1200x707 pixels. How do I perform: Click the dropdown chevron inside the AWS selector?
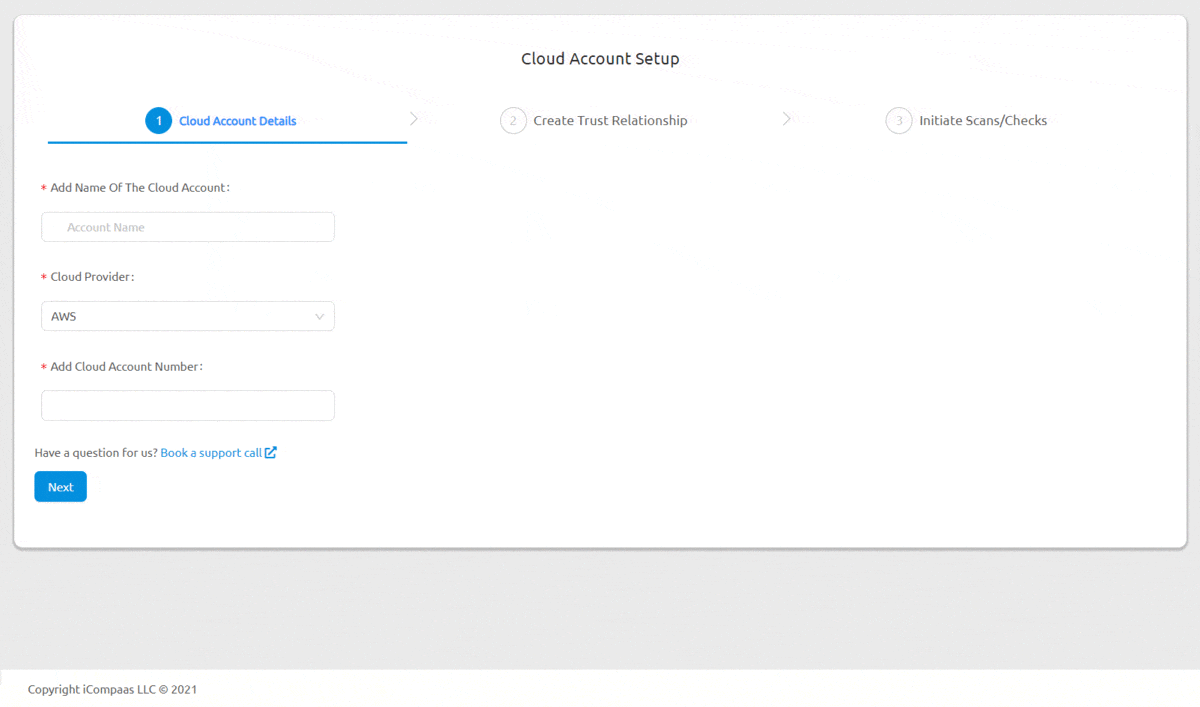(x=319, y=316)
